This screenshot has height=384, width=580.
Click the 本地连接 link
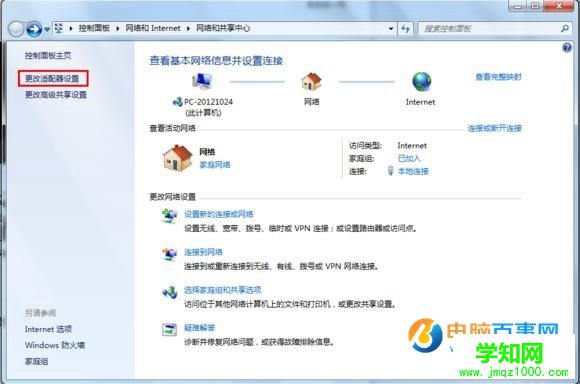pyautogui.click(x=413, y=171)
